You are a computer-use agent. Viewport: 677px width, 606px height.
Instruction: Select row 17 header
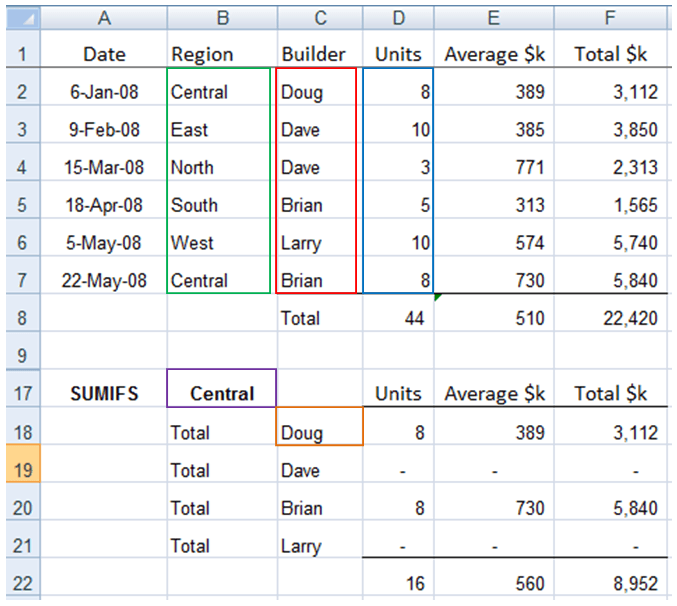tap(23, 388)
